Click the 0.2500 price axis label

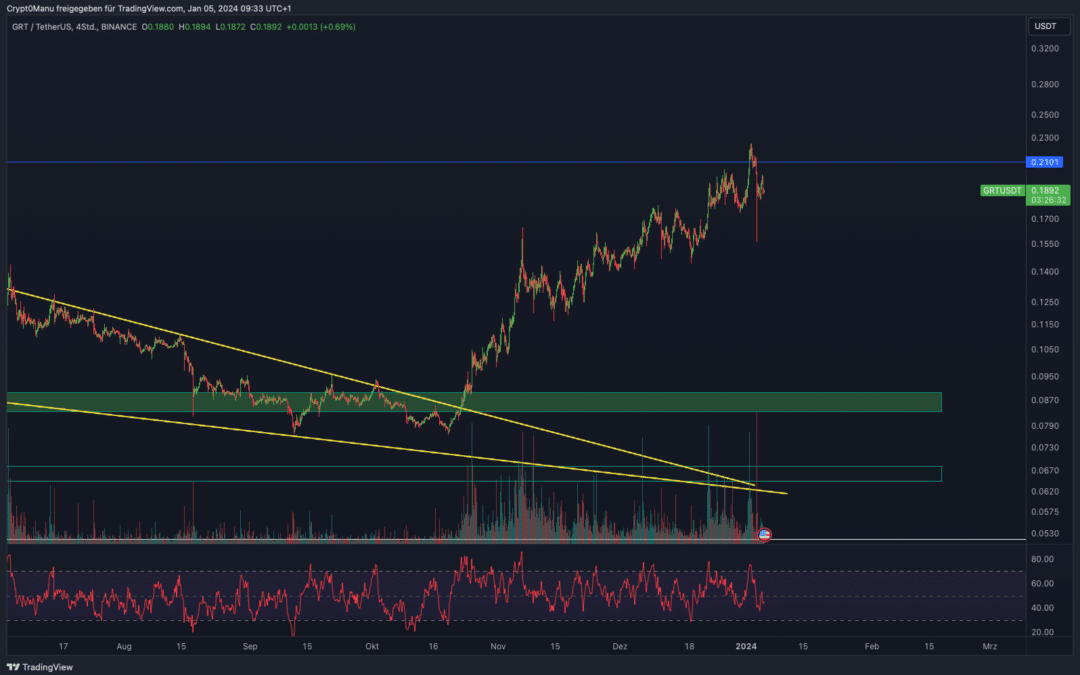pos(1045,114)
